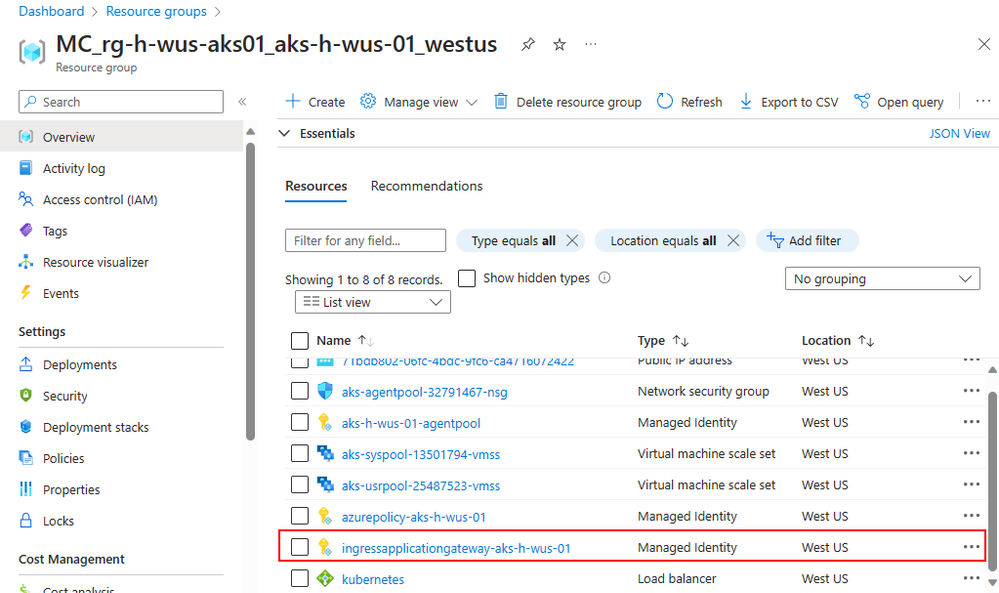This screenshot has height=593, width=999.
Task: Click Delete resource group
Action: (x=568, y=102)
